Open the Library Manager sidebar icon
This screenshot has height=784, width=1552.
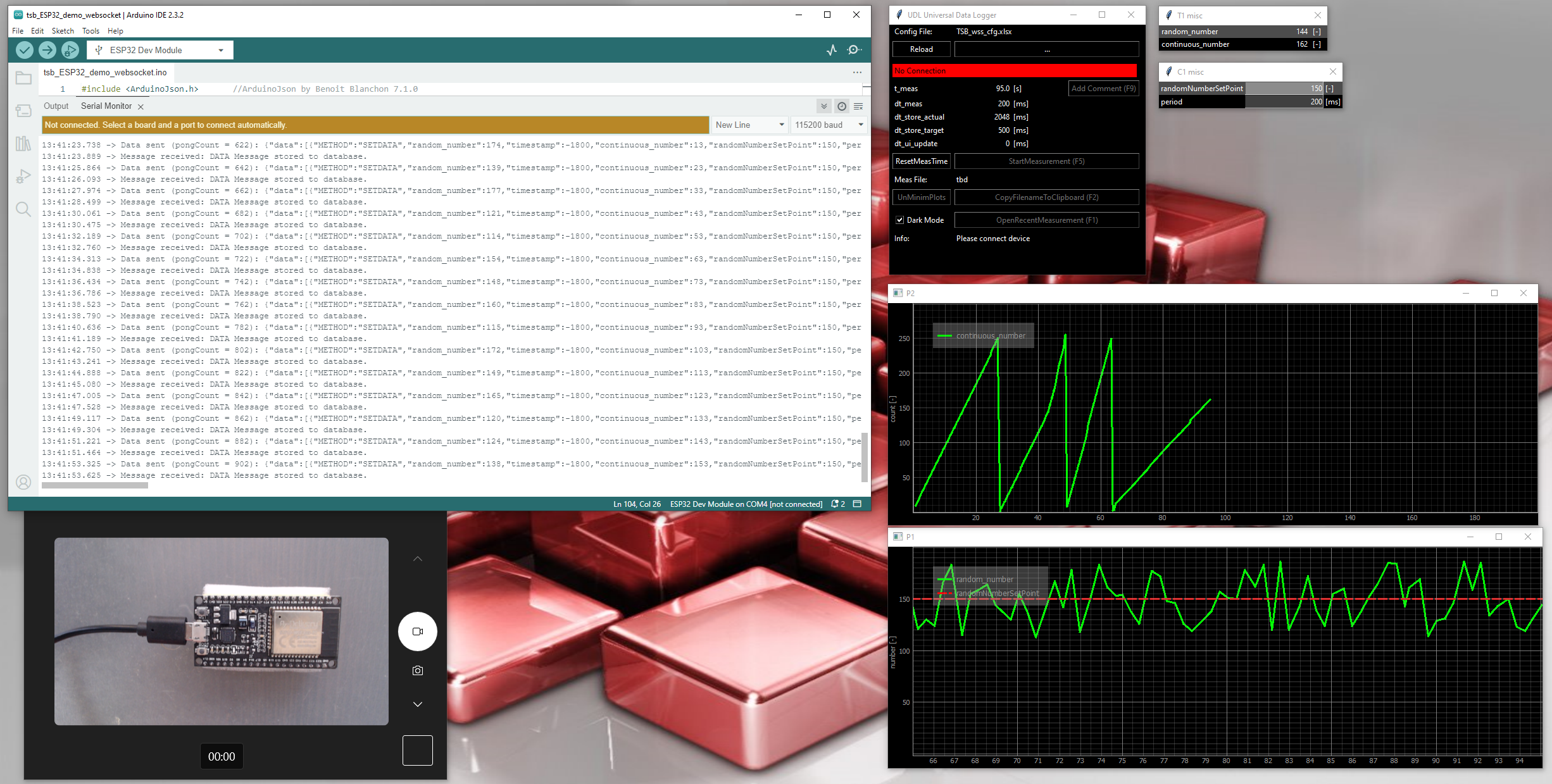pyautogui.click(x=23, y=144)
